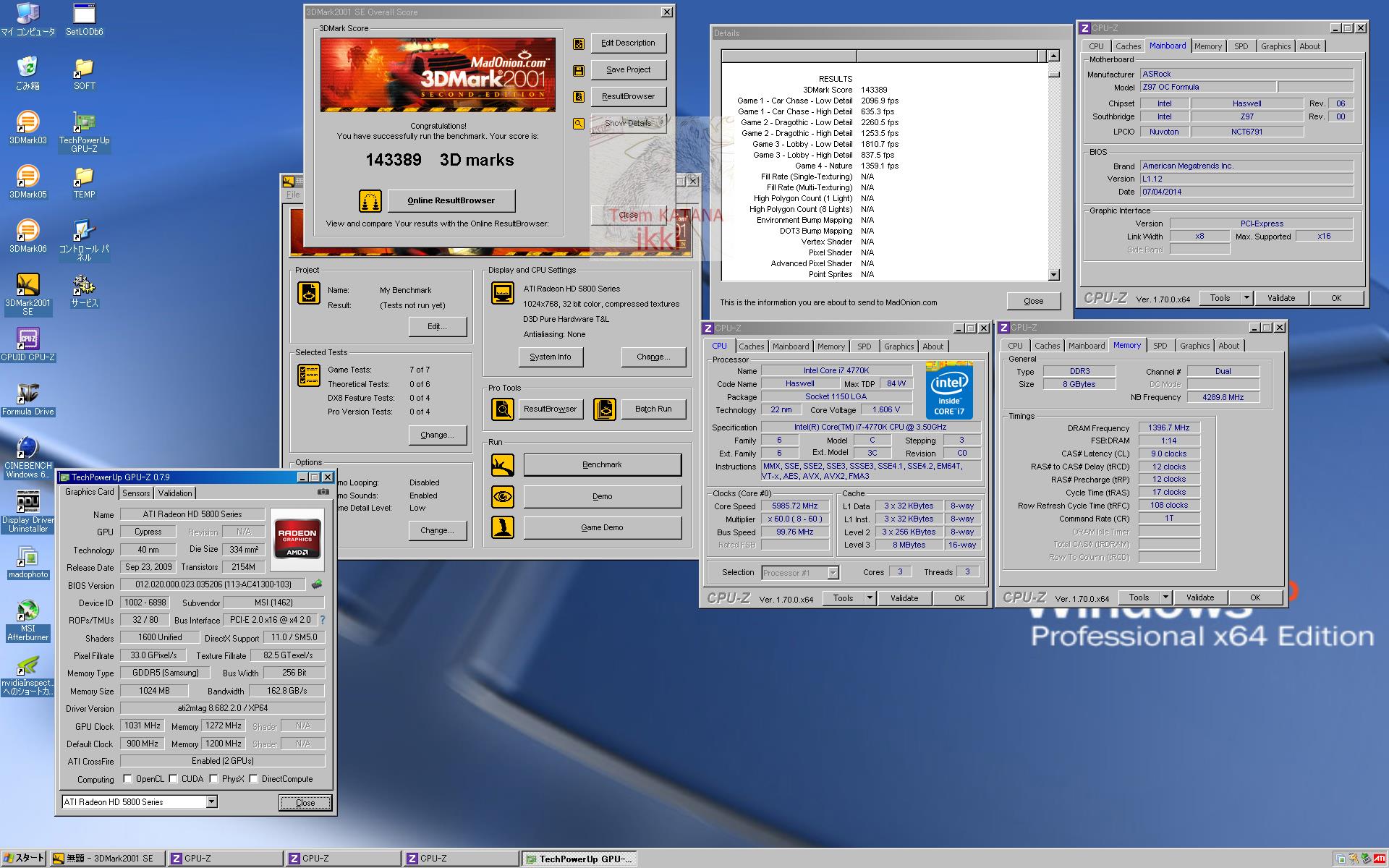Click the 3DMark2001 banner image in score window

click(x=438, y=75)
